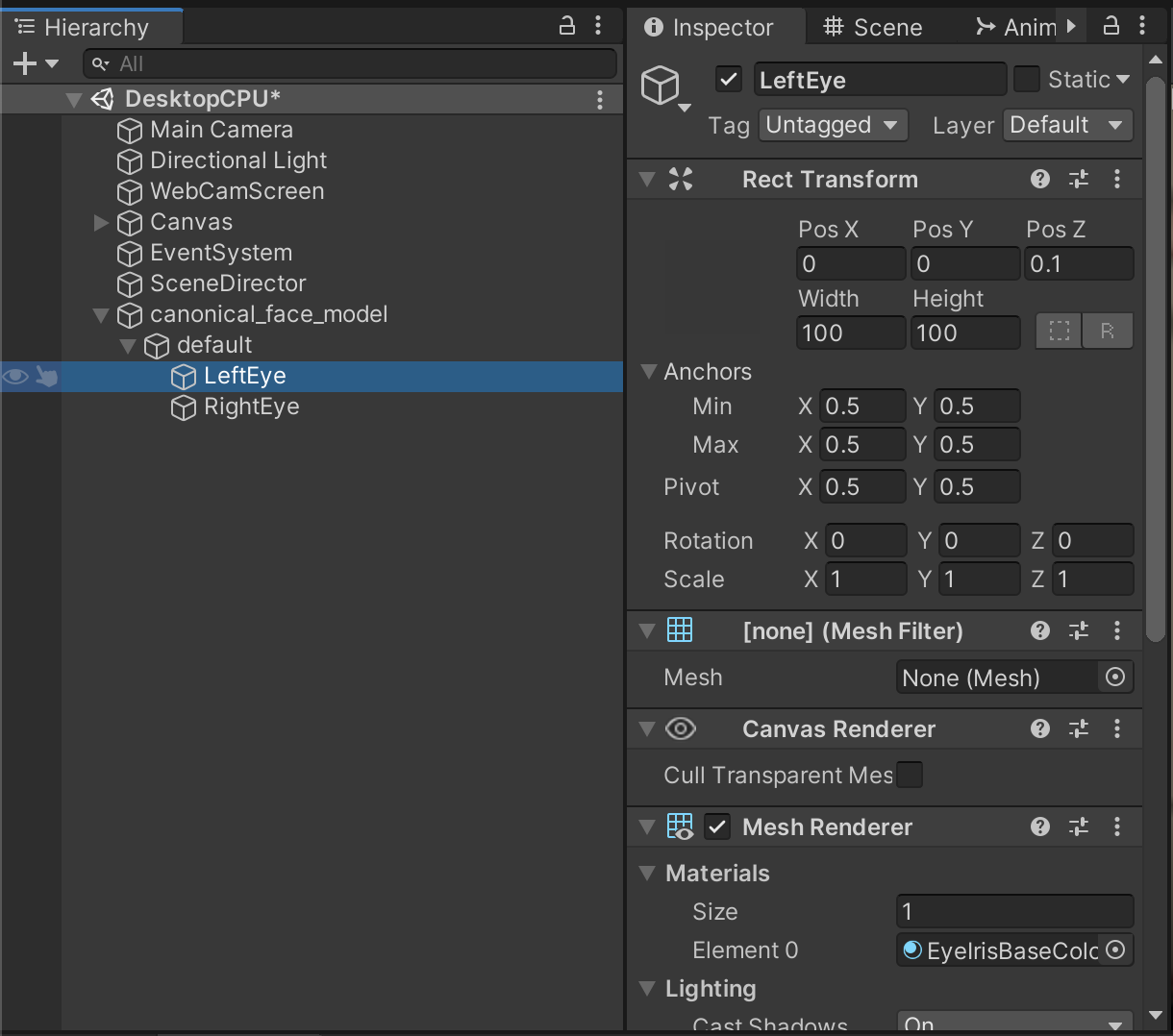
Task: Click the R button next to Height
Action: (x=1108, y=331)
